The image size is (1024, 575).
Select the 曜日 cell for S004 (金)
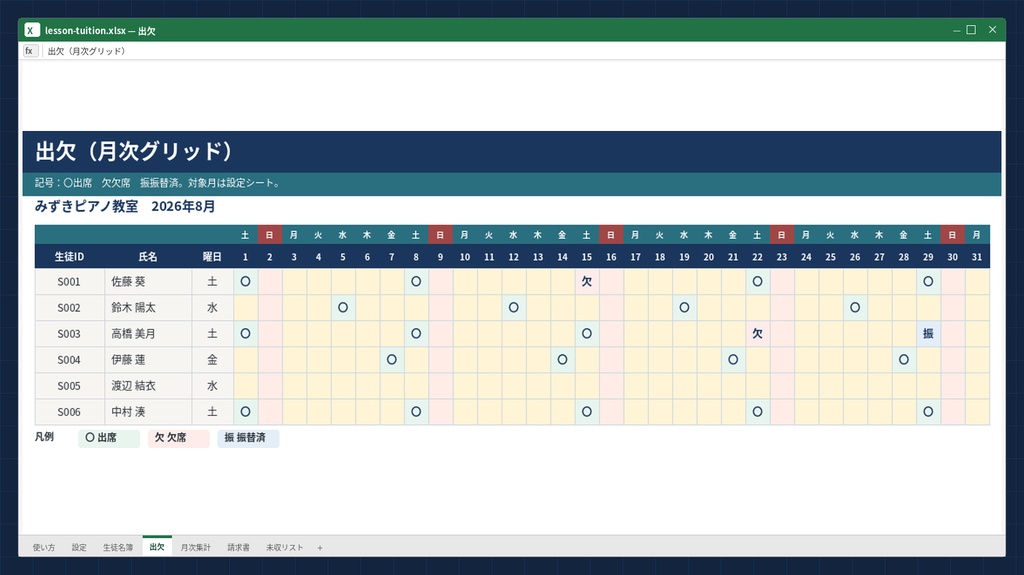click(212, 360)
